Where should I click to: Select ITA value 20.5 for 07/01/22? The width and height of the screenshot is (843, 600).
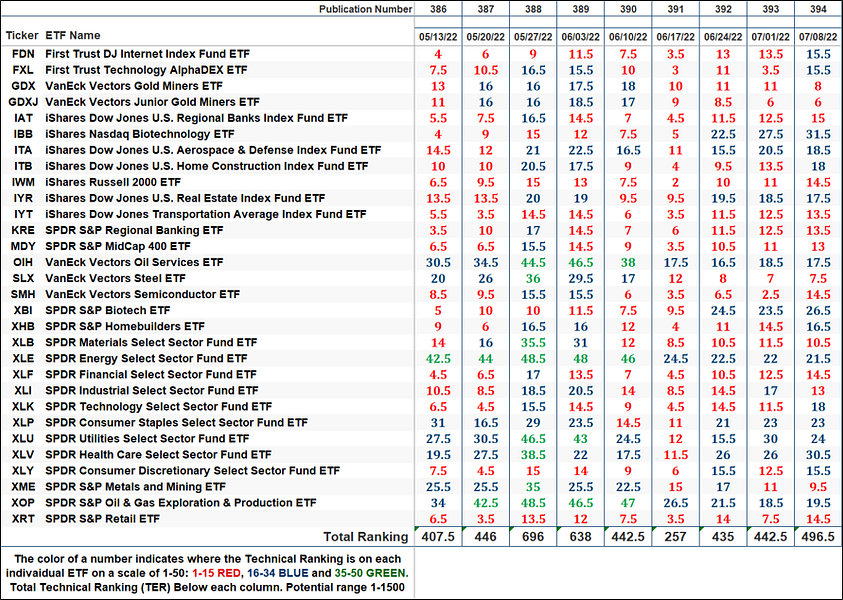pos(770,151)
